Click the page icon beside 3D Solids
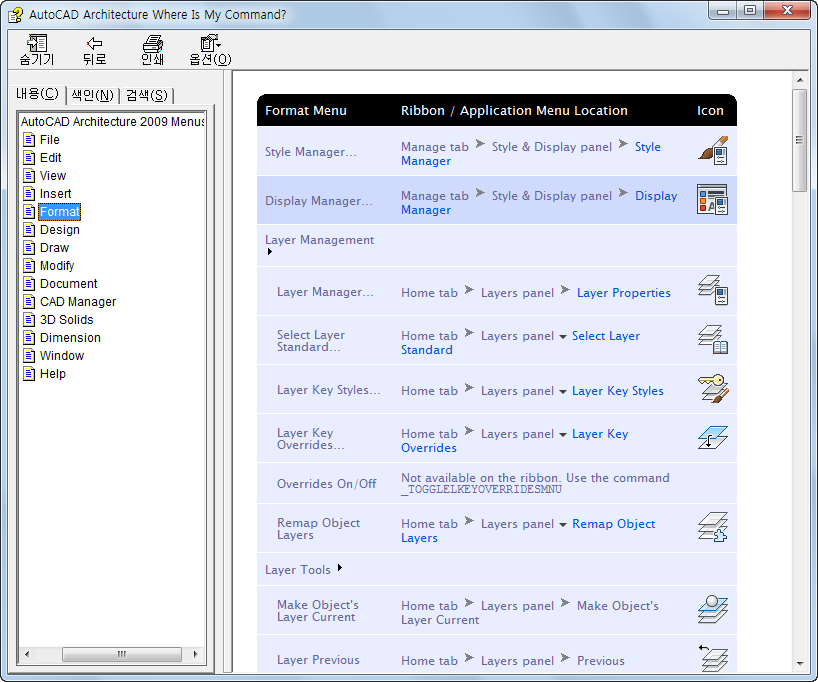Screen dimensions: 818x682 click(x=29, y=320)
